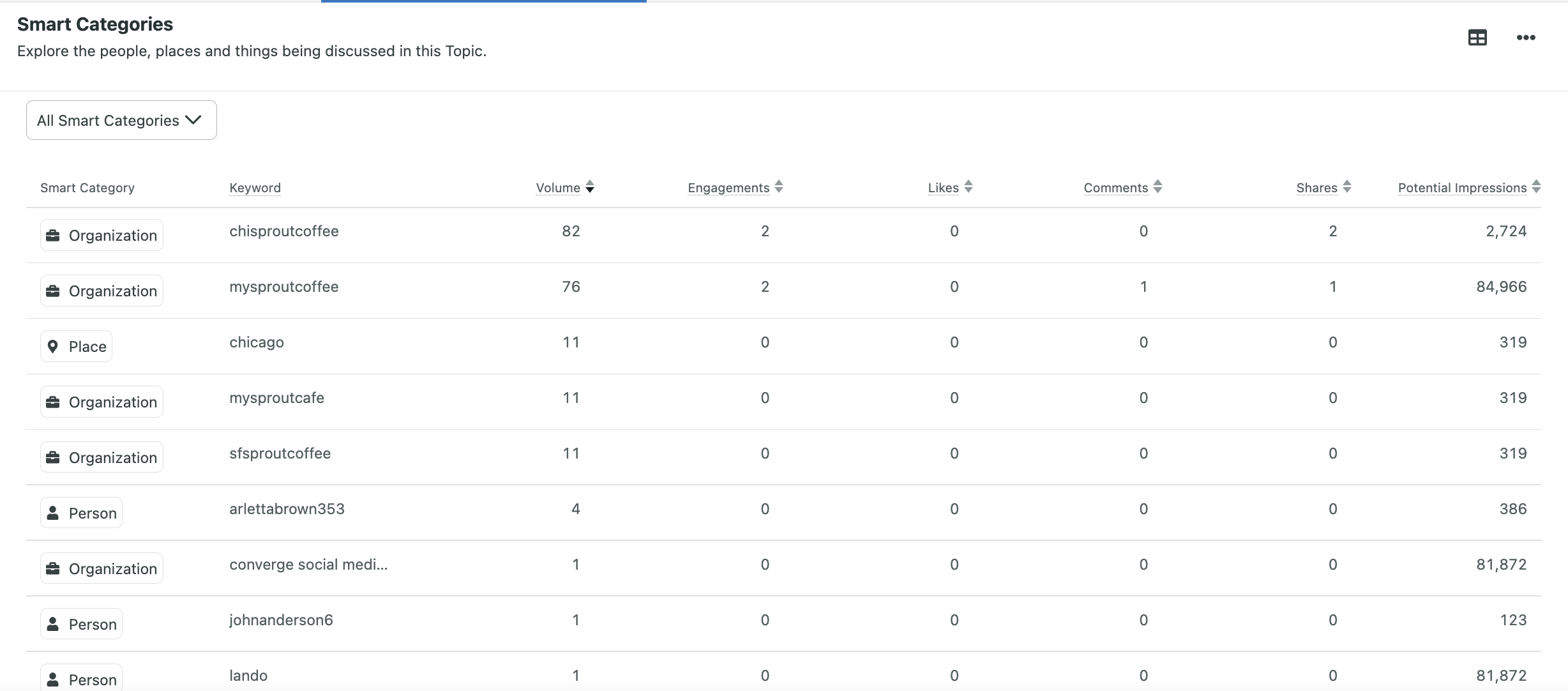Sort by Likes column arrows
Viewport: 1568px width, 691px height.
969,187
